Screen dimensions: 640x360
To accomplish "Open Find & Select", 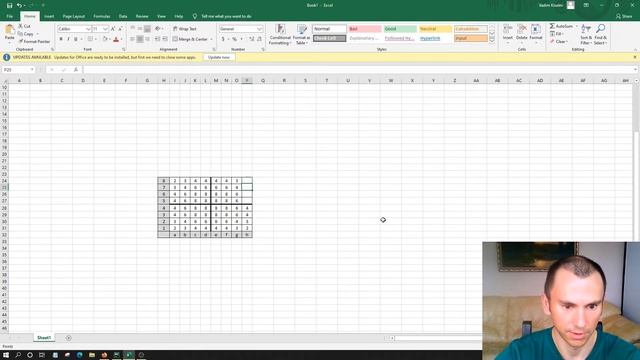I will [600, 34].
